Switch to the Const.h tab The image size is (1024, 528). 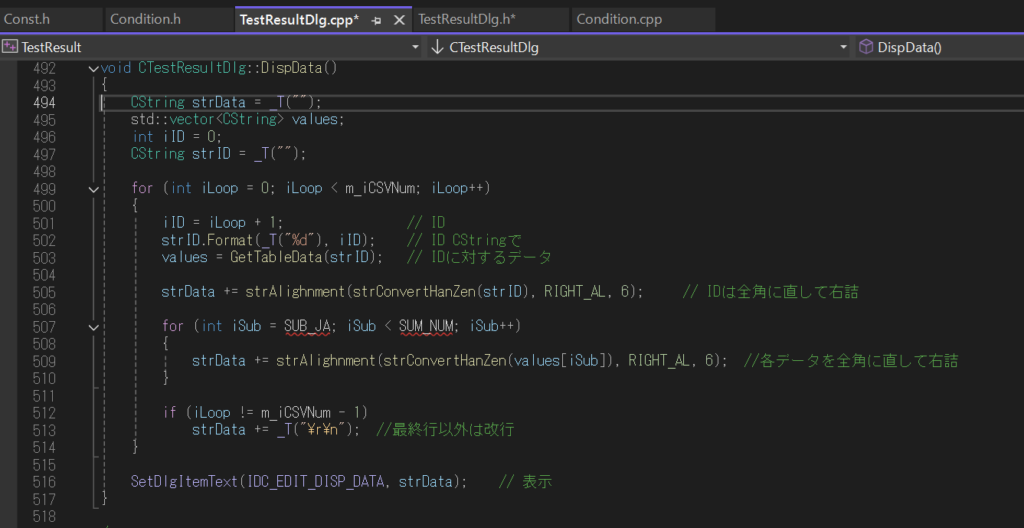pyautogui.click(x=27, y=20)
